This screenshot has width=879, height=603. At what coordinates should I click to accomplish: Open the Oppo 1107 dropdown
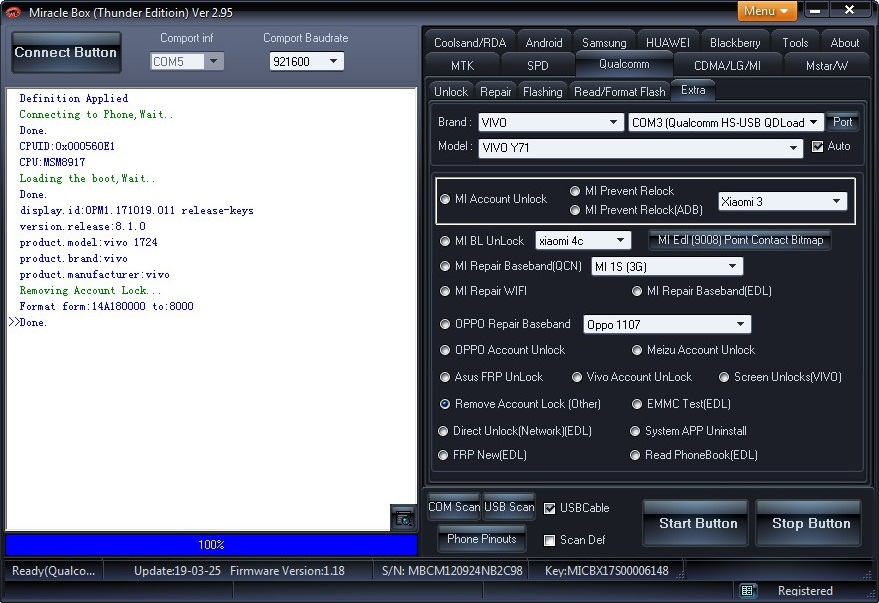[667, 324]
